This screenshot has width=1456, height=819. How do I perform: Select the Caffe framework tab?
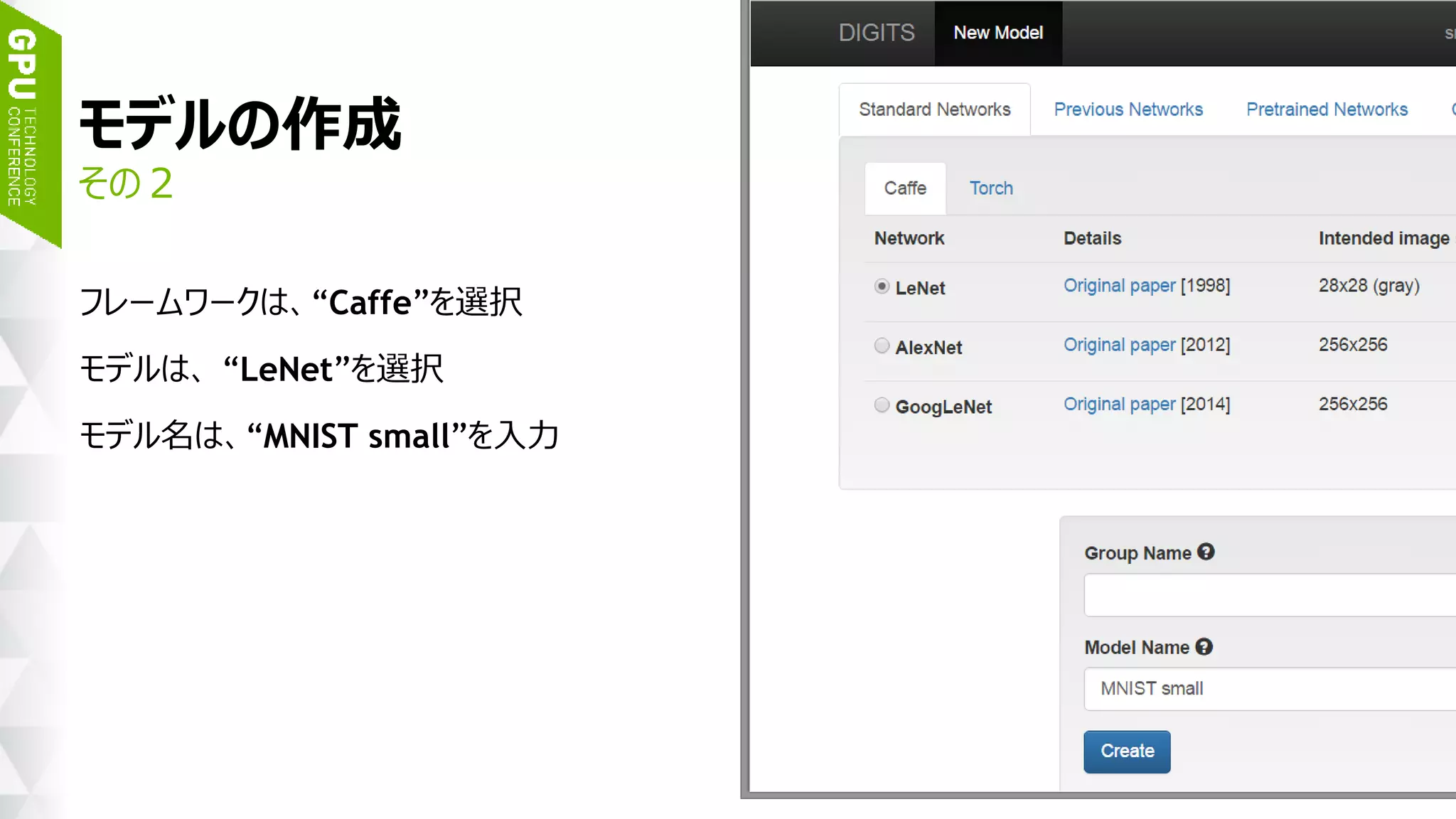(905, 188)
